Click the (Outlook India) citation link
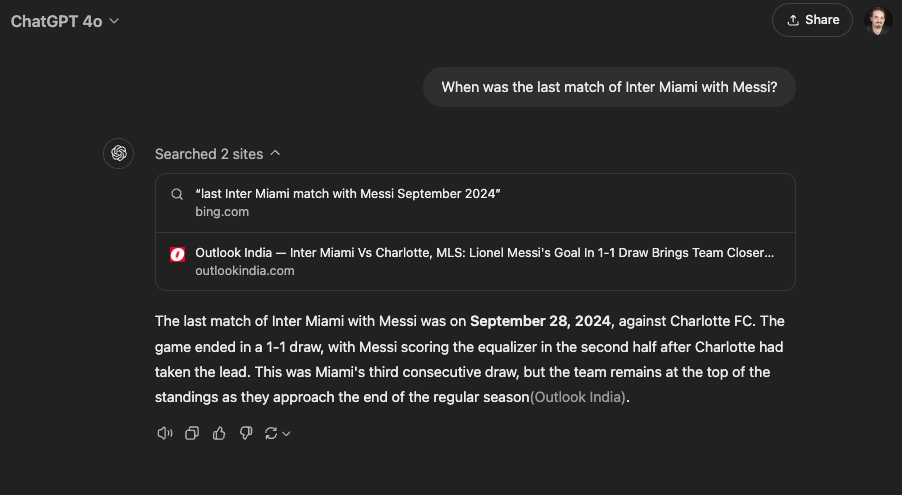Screen dimensions: 902x495 pos(579,397)
